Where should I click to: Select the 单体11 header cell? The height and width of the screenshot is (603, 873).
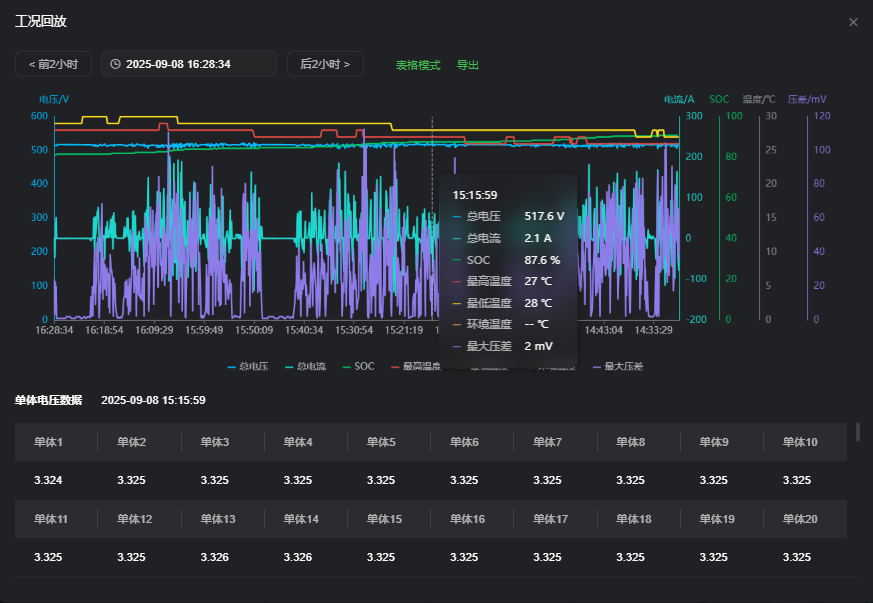click(x=51, y=519)
